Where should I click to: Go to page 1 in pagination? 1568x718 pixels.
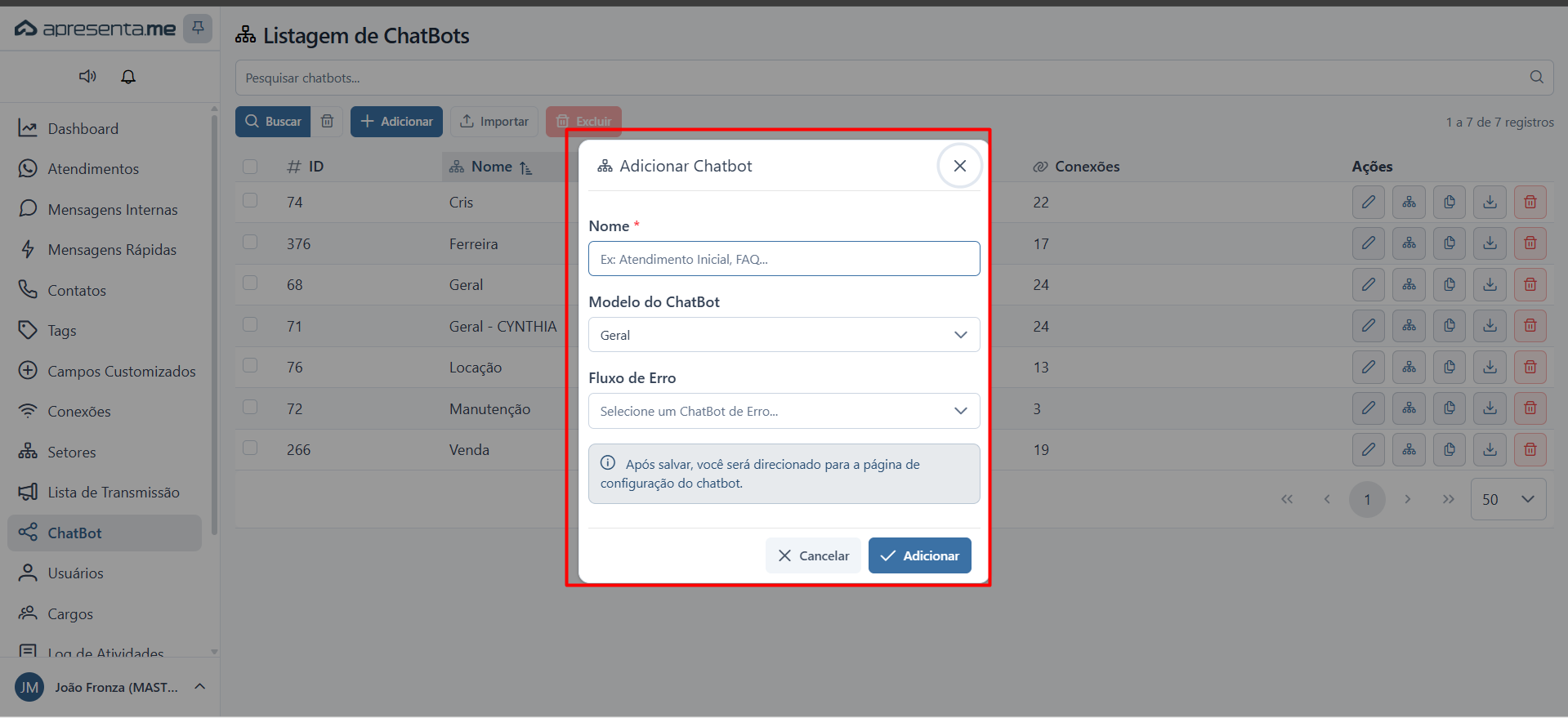click(1367, 499)
